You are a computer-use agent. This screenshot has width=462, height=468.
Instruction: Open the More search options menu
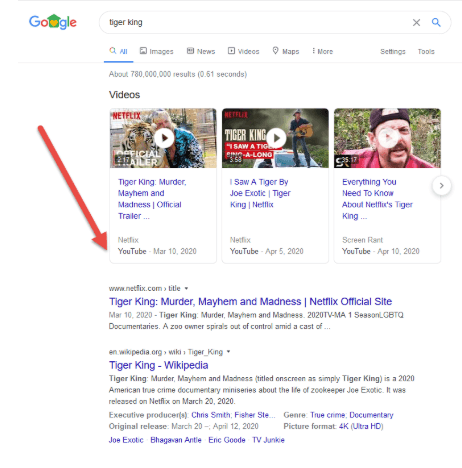[x=322, y=51]
